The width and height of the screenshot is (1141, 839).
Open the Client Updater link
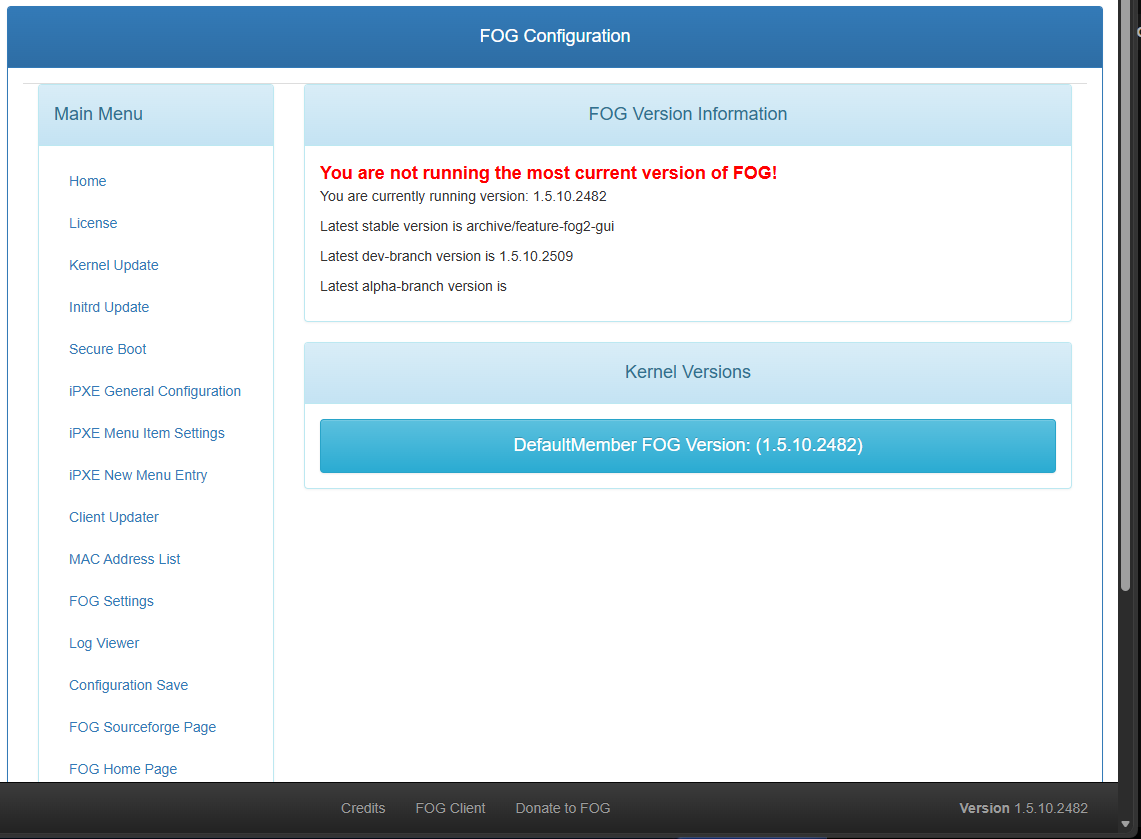[x=114, y=517]
